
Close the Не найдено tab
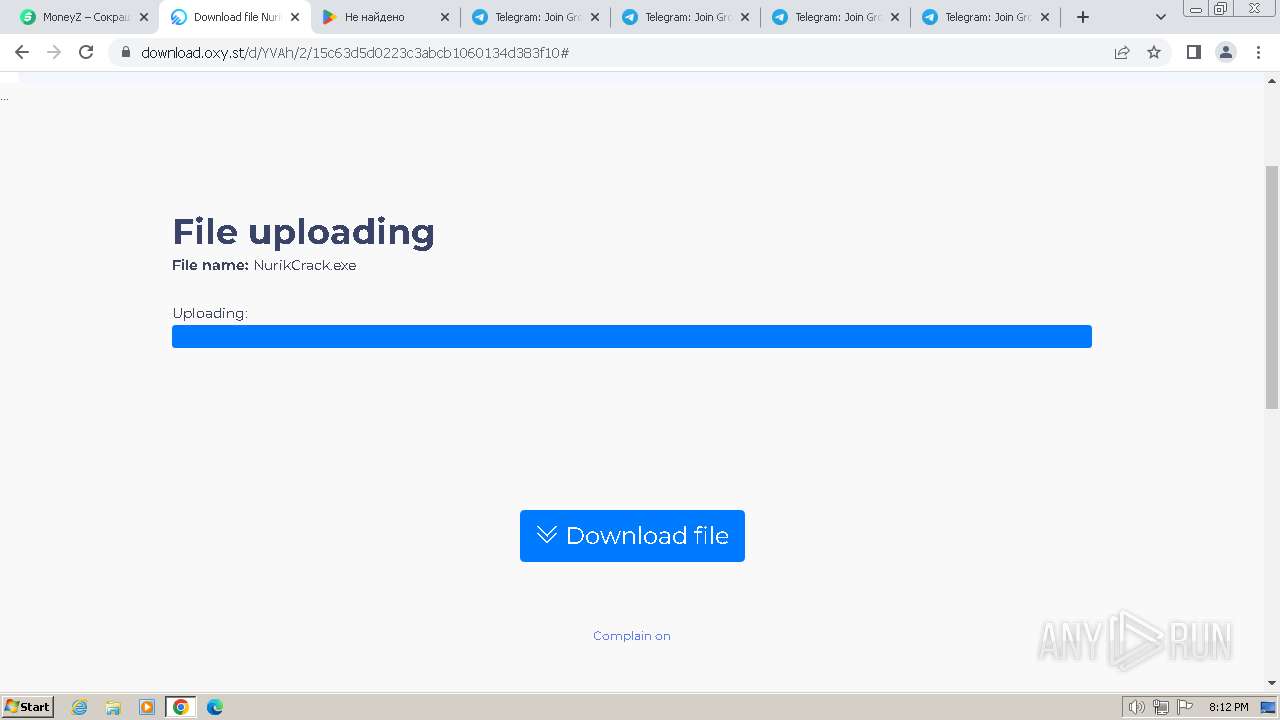(x=445, y=17)
